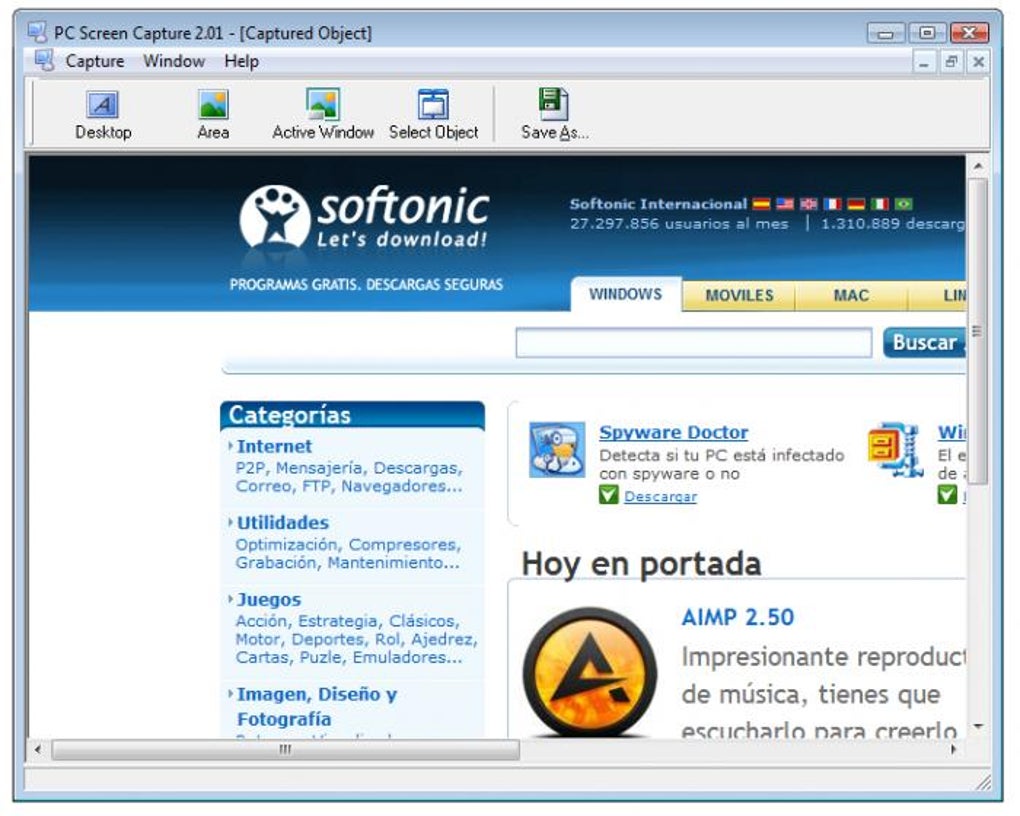Open the document icon beside the Capture menu
The height and width of the screenshot is (816, 1020).
[44, 61]
